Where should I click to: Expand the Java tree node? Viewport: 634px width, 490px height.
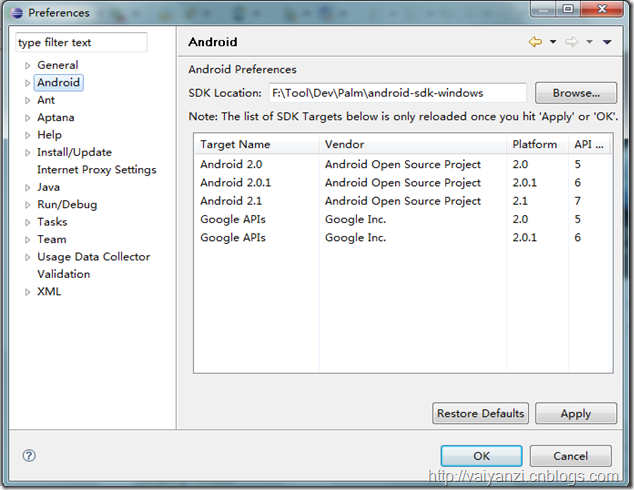pyautogui.click(x=27, y=187)
